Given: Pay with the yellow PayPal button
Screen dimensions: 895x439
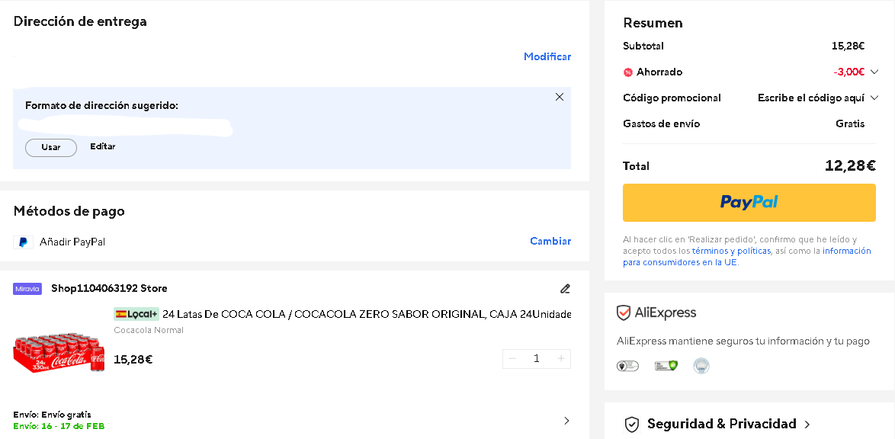Looking at the screenshot, I should [x=749, y=203].
